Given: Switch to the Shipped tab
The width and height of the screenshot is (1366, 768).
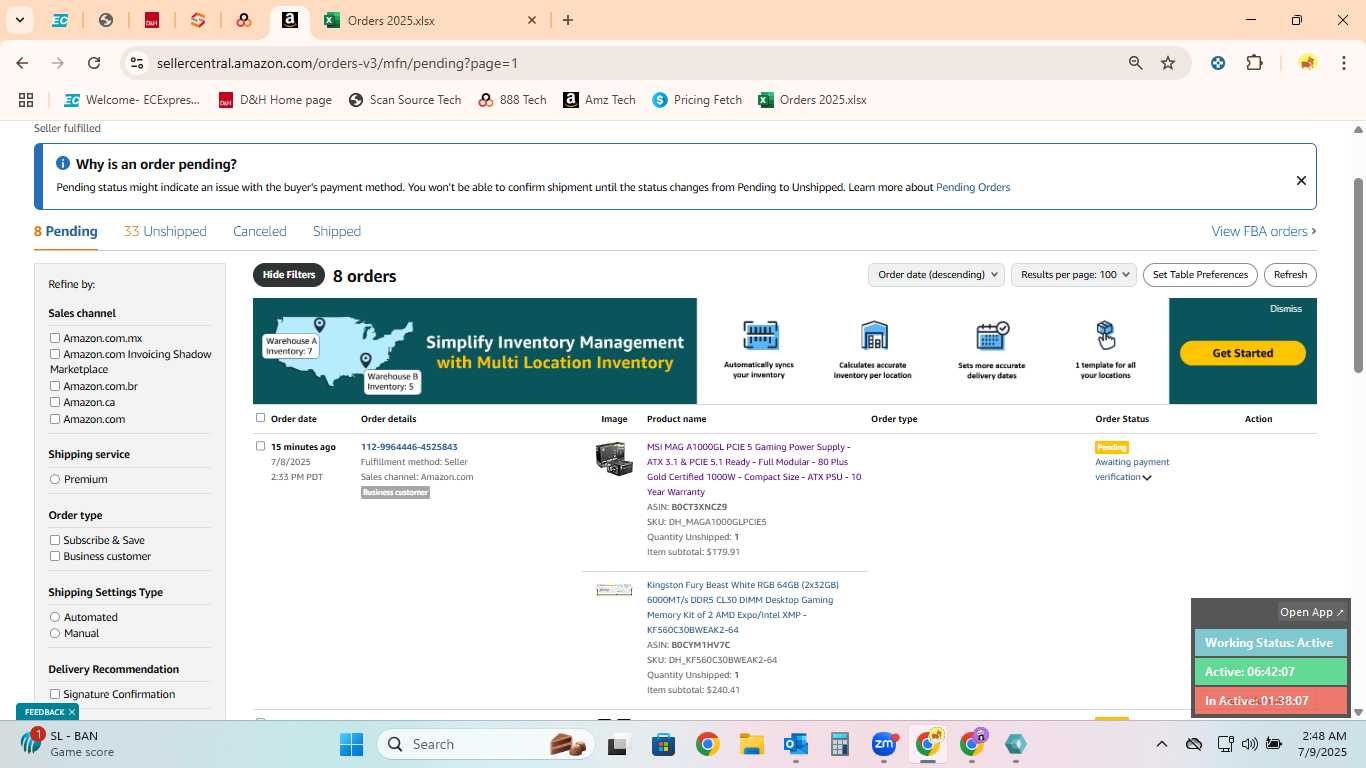Looking at the screenshot, I should (x=337, y=231).
